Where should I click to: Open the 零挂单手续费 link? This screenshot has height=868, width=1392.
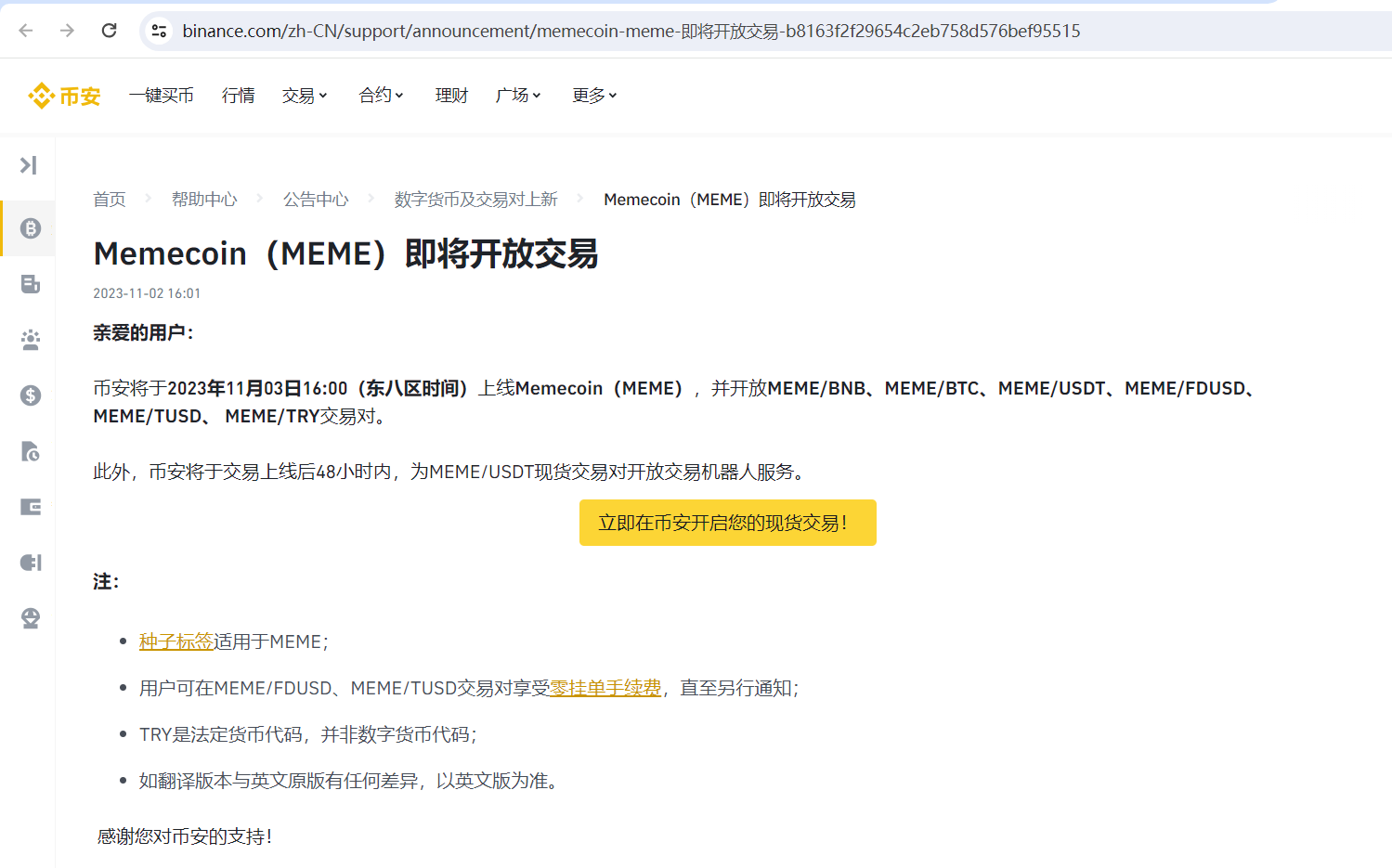(x=605, y=688)
